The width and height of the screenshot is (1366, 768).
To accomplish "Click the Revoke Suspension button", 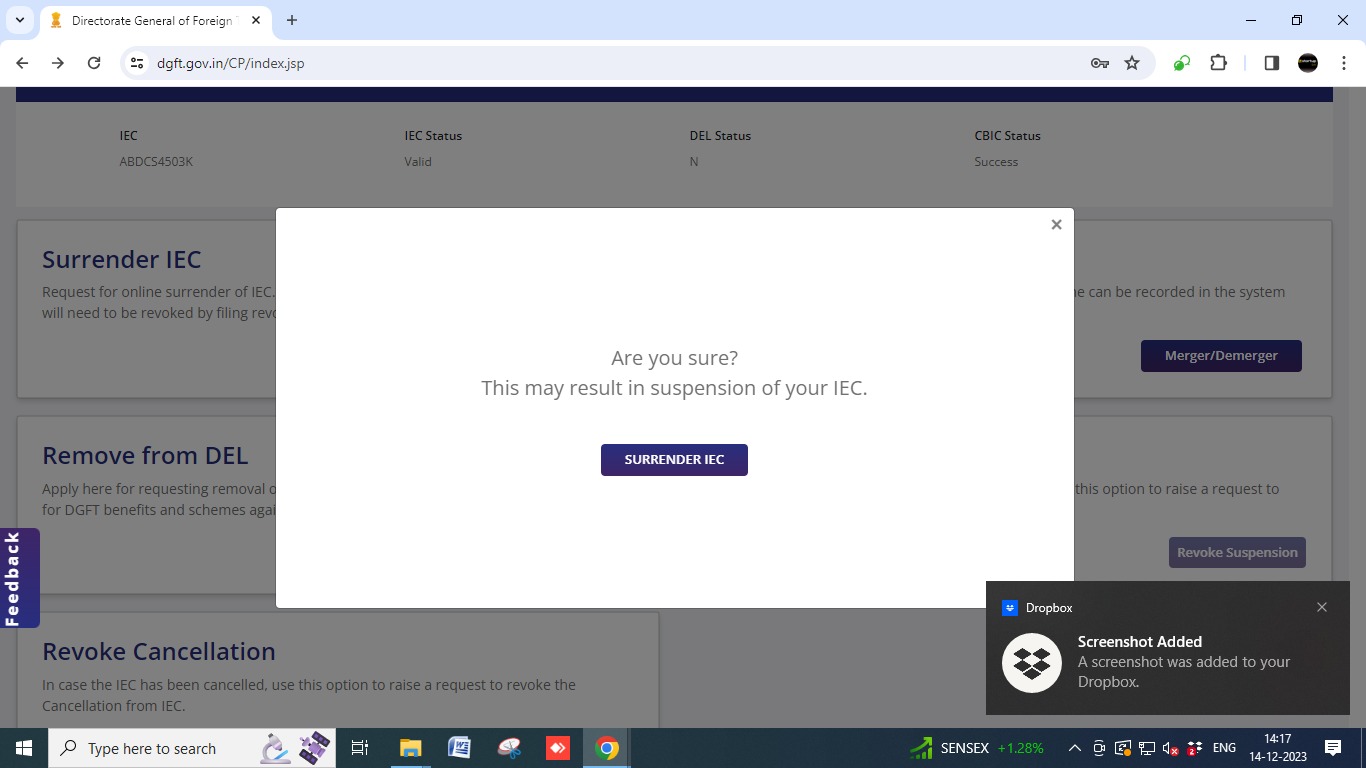I will pyautogui.click(x=1237, y=552).
